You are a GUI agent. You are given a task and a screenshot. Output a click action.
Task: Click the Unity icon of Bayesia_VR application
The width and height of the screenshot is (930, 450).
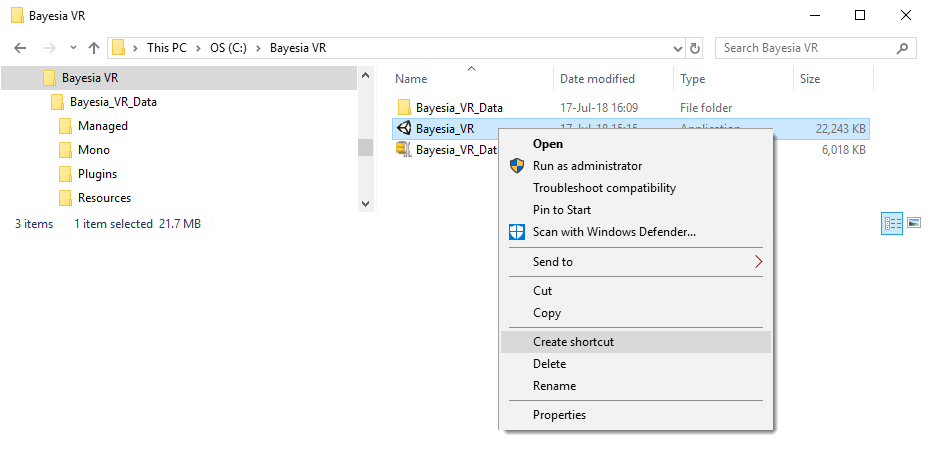[404, 128]
